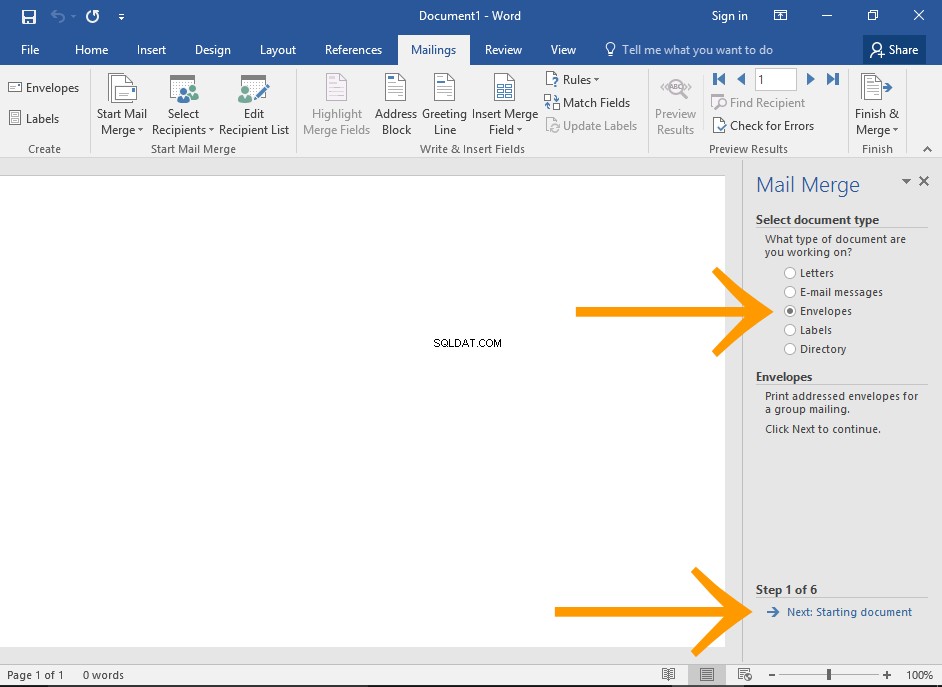Image resolution: width=942 pixels, height=687 pixels.
Task: Expand the Rules dropdown
Action: [x=572, y=79]
